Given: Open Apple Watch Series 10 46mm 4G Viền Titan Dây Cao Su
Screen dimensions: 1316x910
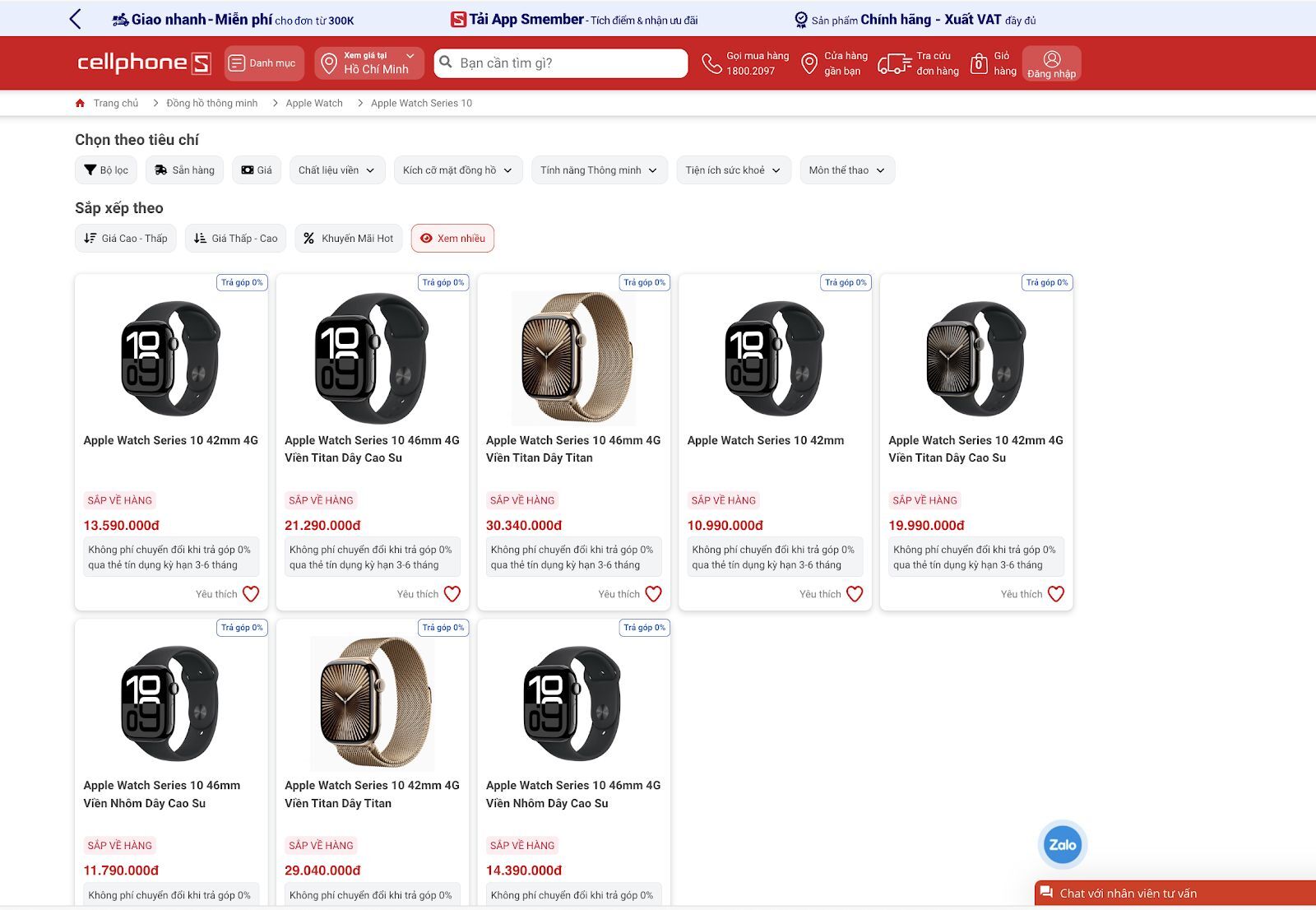Looking at the screenshot, I should (x=372, y=449).
